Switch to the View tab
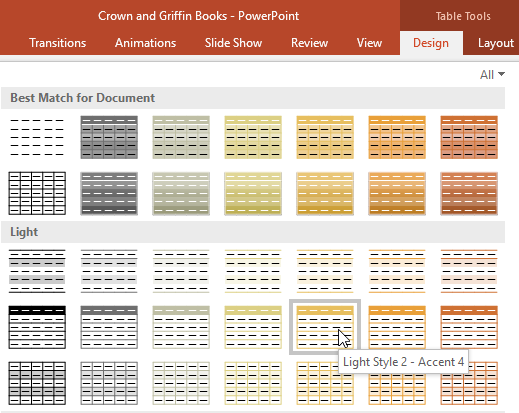Screen dimensions: 519x413 pyautogui.click(x=369, y=43)
